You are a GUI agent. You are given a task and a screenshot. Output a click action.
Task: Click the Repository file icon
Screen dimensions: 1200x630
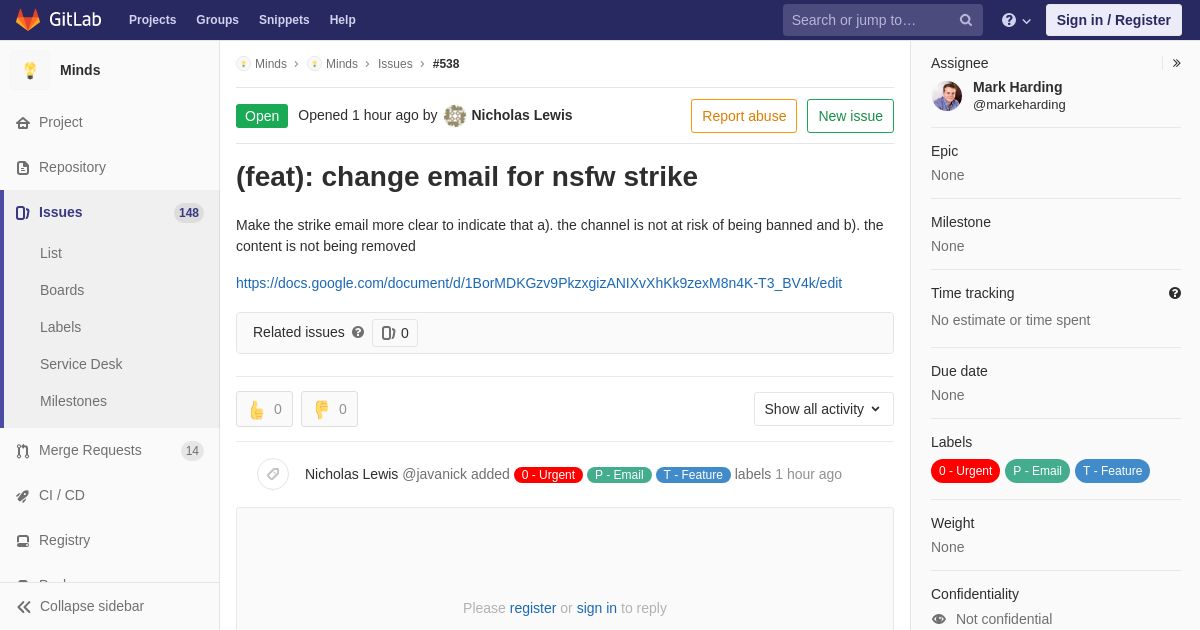(23, 168)
